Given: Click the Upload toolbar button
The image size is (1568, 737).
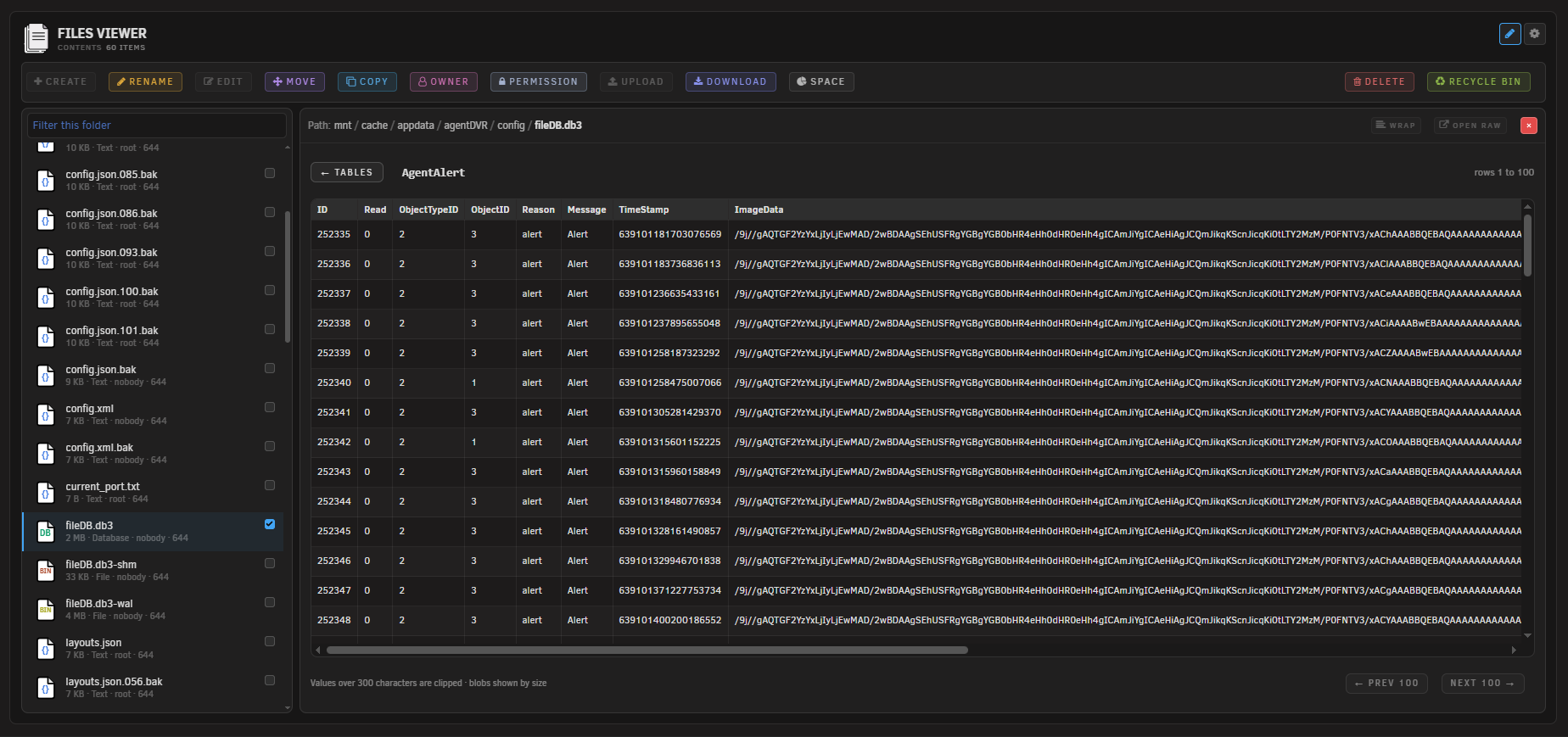Looking at the screenshot, I should (636, 81).
